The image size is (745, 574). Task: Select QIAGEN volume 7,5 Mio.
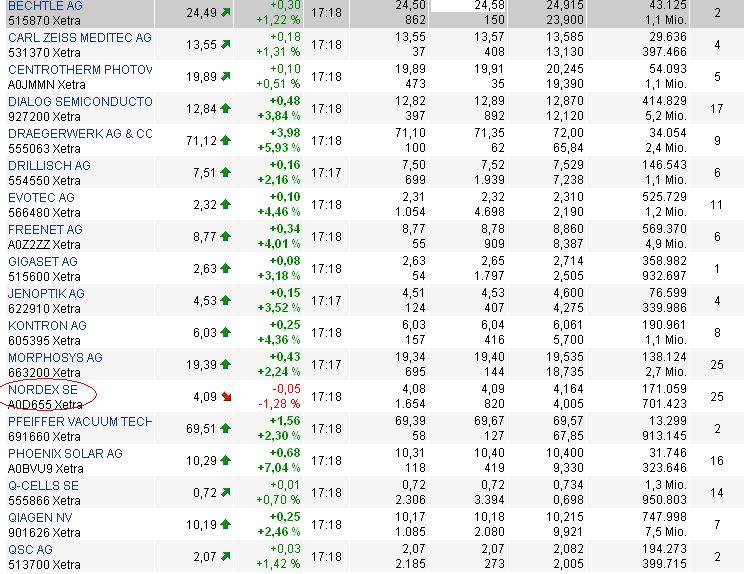tap(666, 532)
